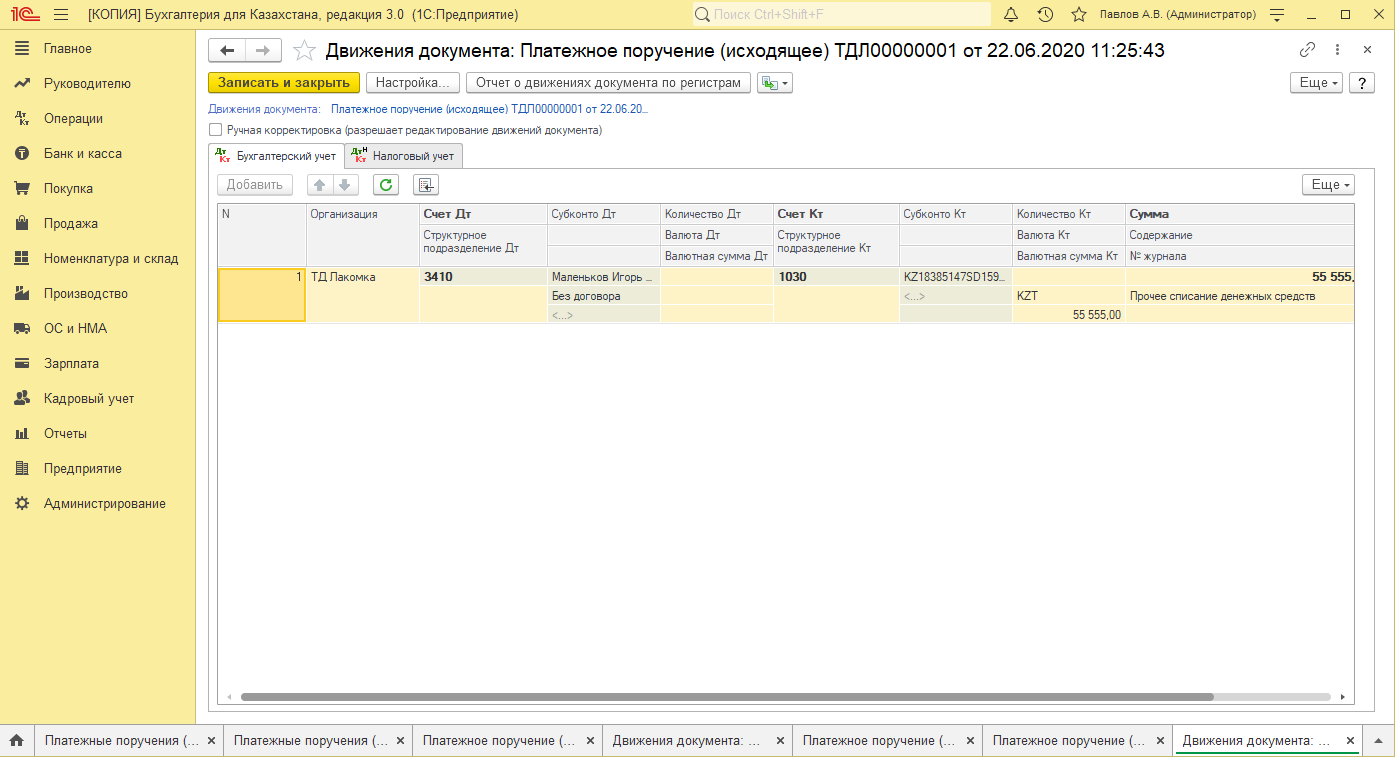1395x757 pixels.
Task: Open Номенклатура и склад section
Action: pyautogui.click(x=110, y=259)
